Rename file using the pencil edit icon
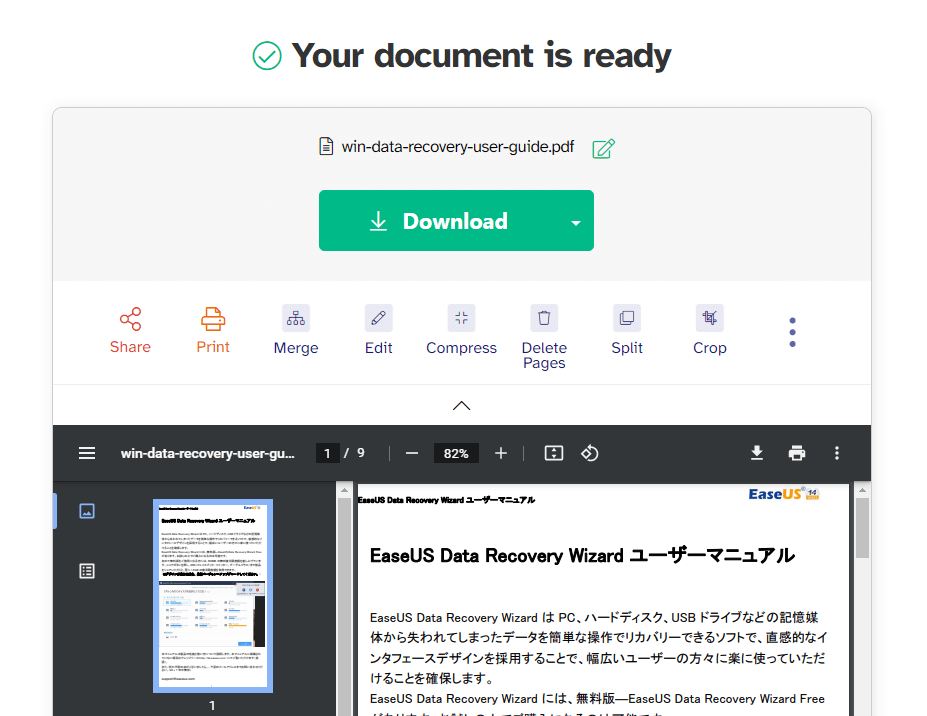 tap(603, 148)
